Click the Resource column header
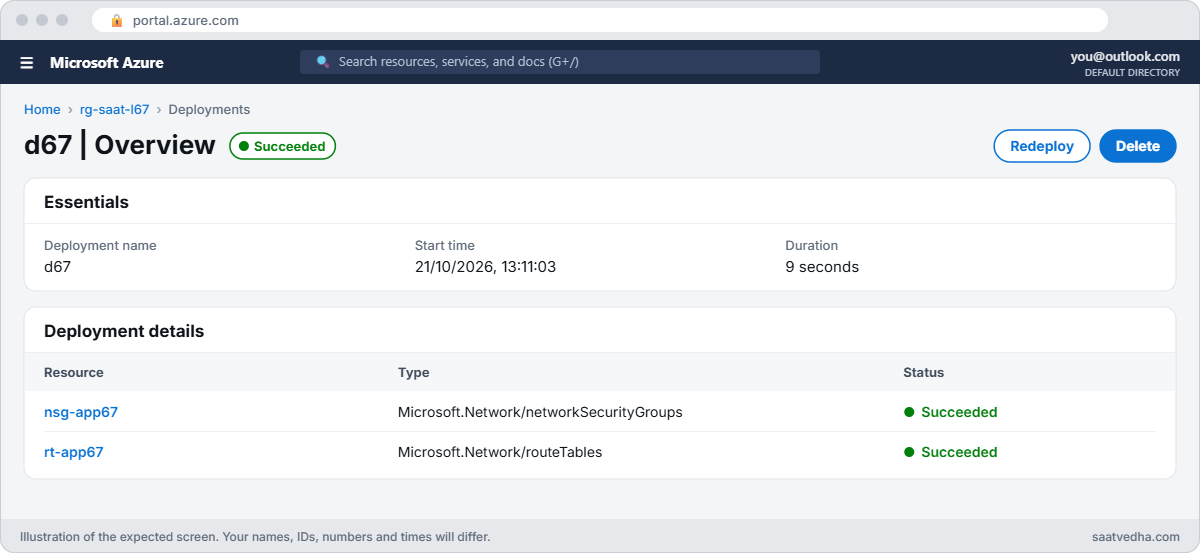 click(x=74, y=372)
